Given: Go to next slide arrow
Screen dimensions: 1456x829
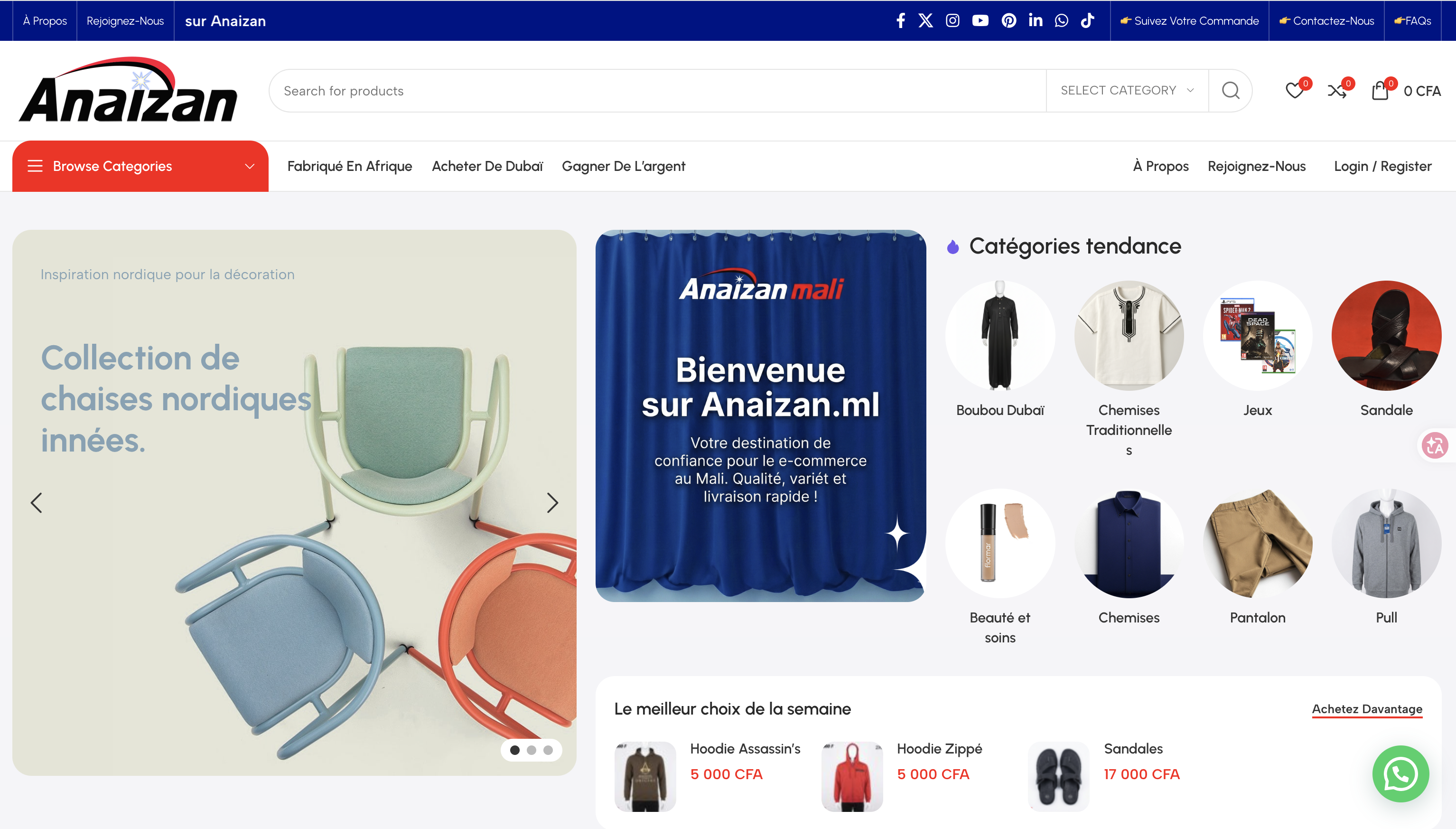Looking at the screenshot, I should (x=552, y=503).
